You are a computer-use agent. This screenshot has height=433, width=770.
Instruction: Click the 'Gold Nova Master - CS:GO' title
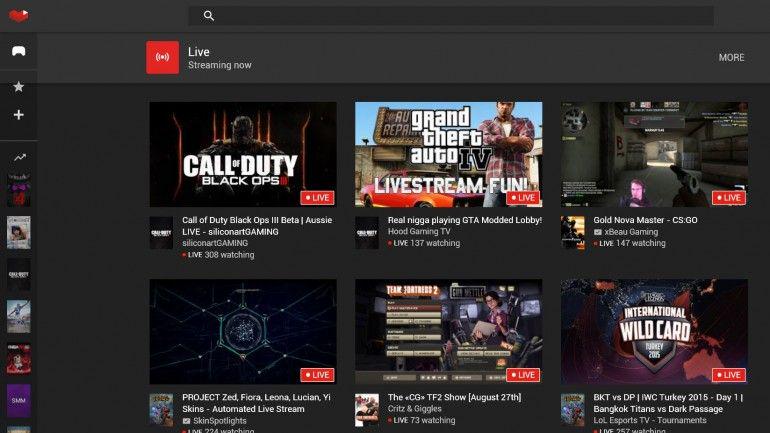[x=645, y=220]
